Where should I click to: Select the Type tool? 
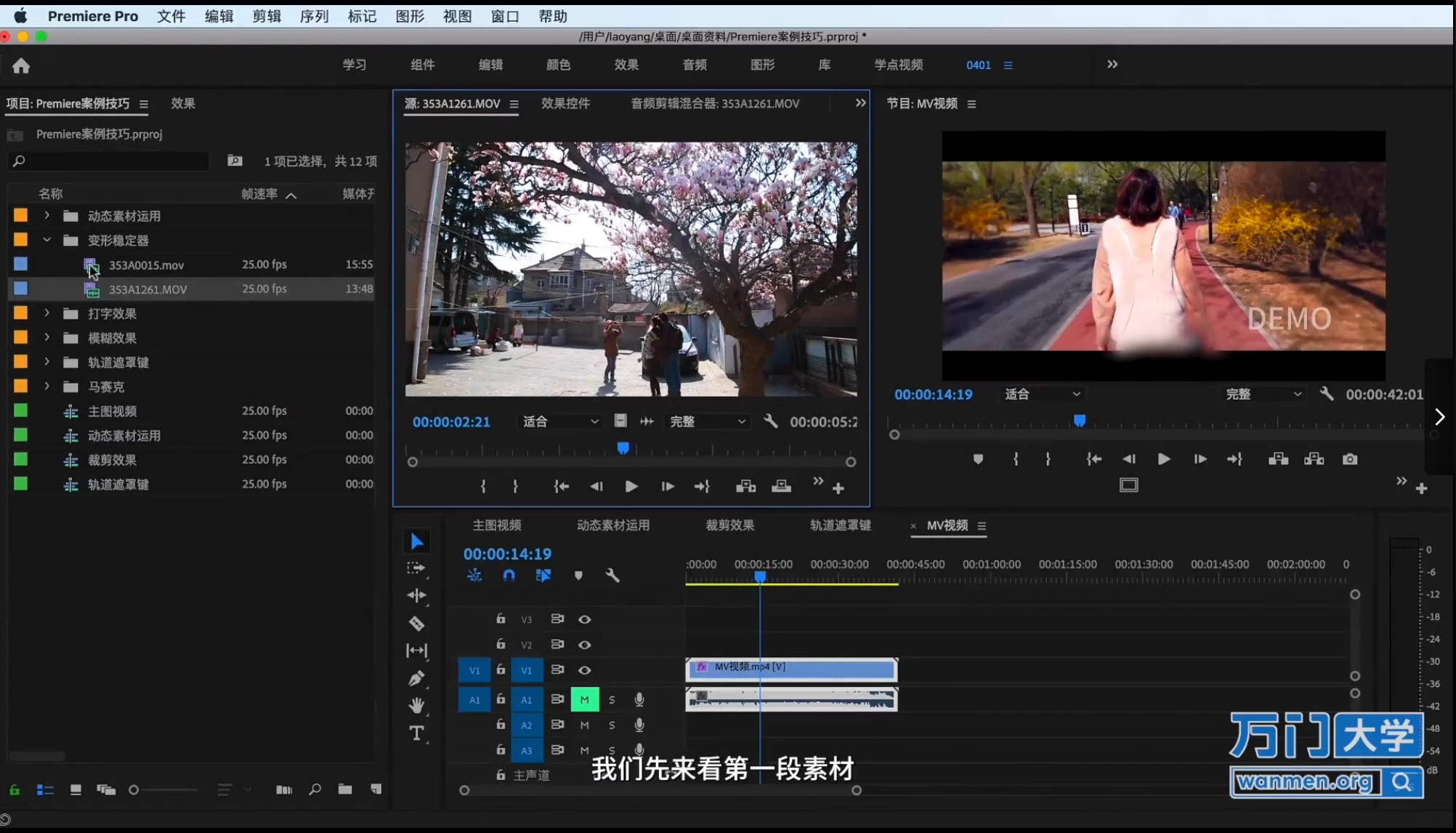(417, 733)
